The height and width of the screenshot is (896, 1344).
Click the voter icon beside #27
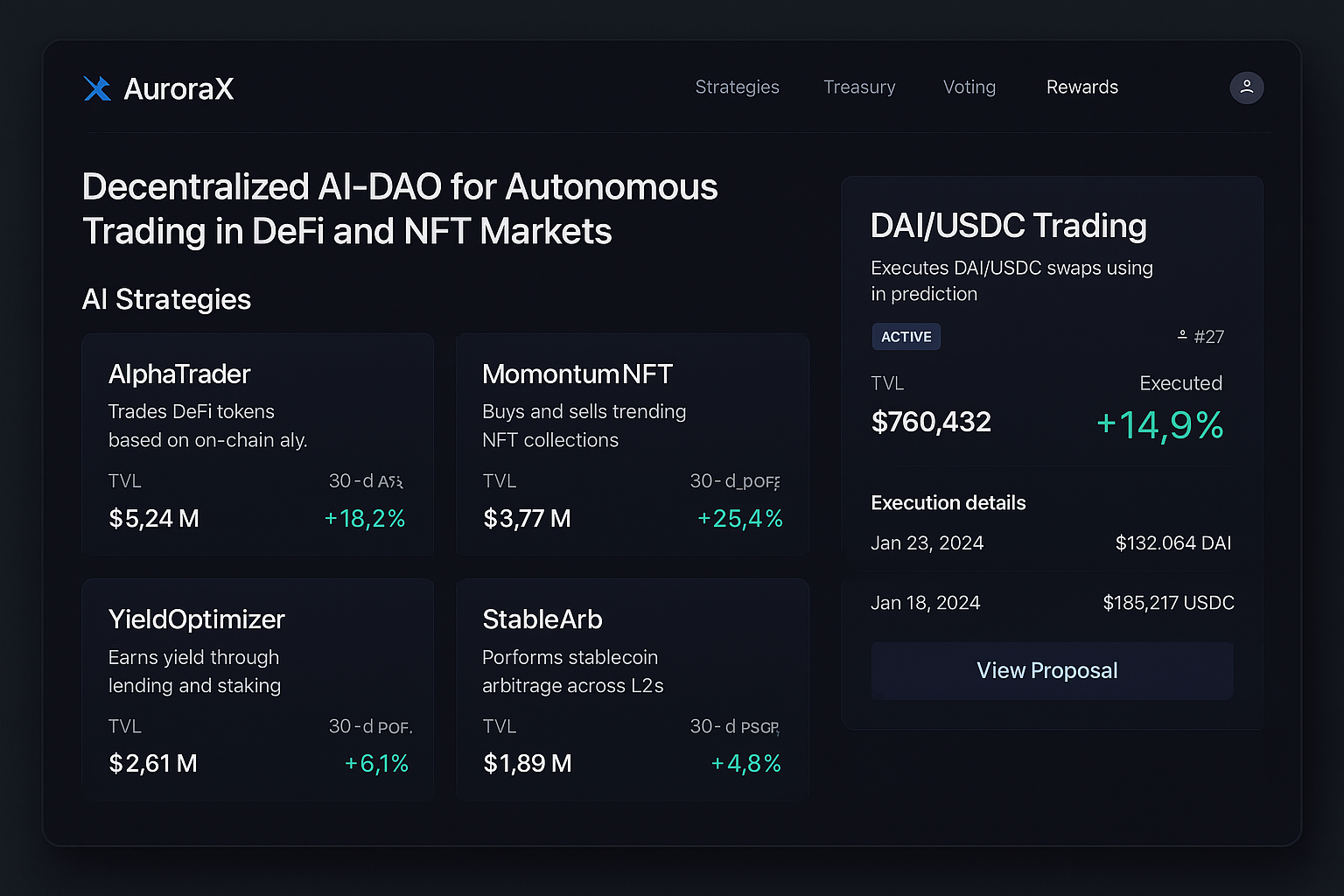pos(1182,336)
